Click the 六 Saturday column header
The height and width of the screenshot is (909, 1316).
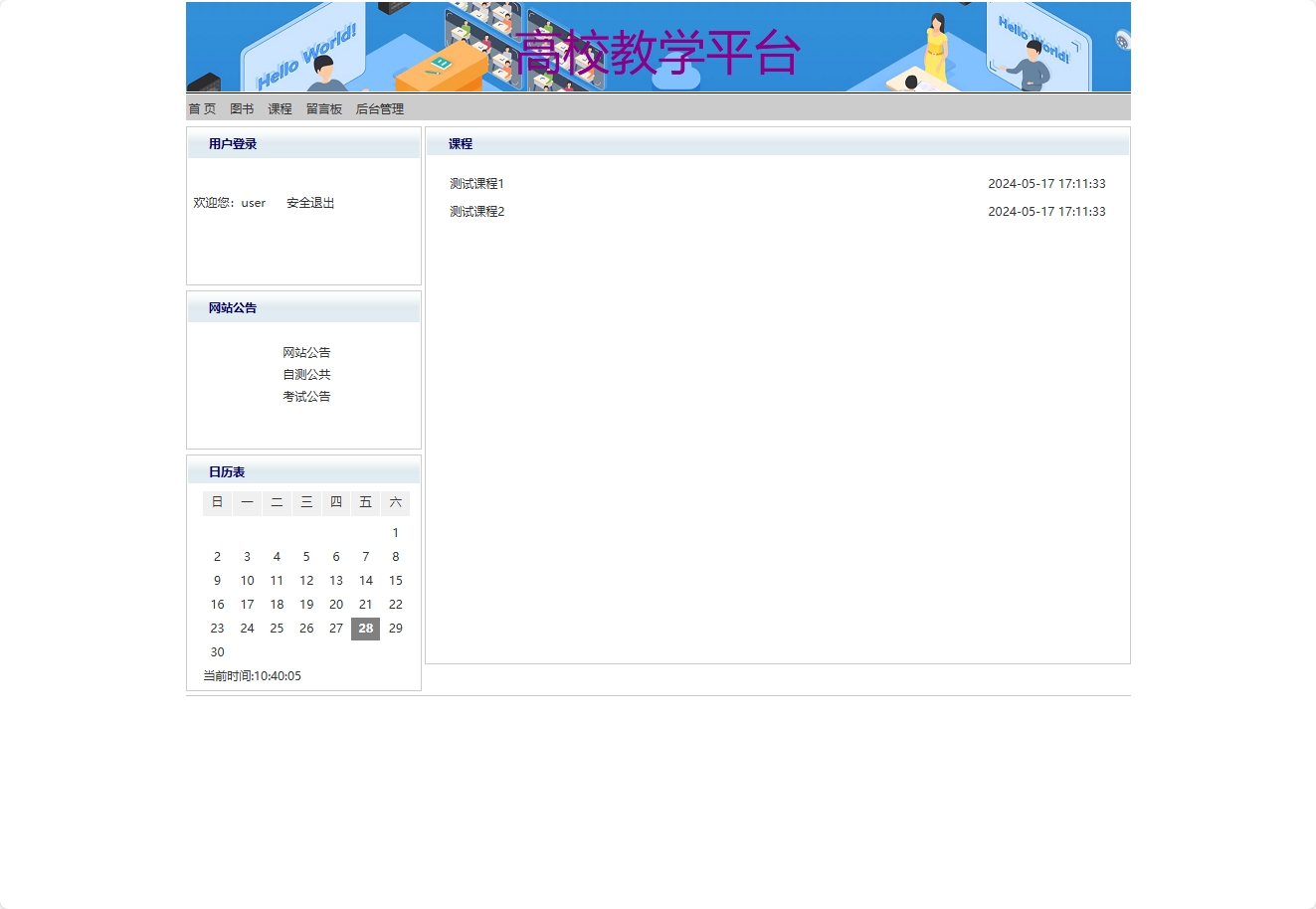[395, 502]
